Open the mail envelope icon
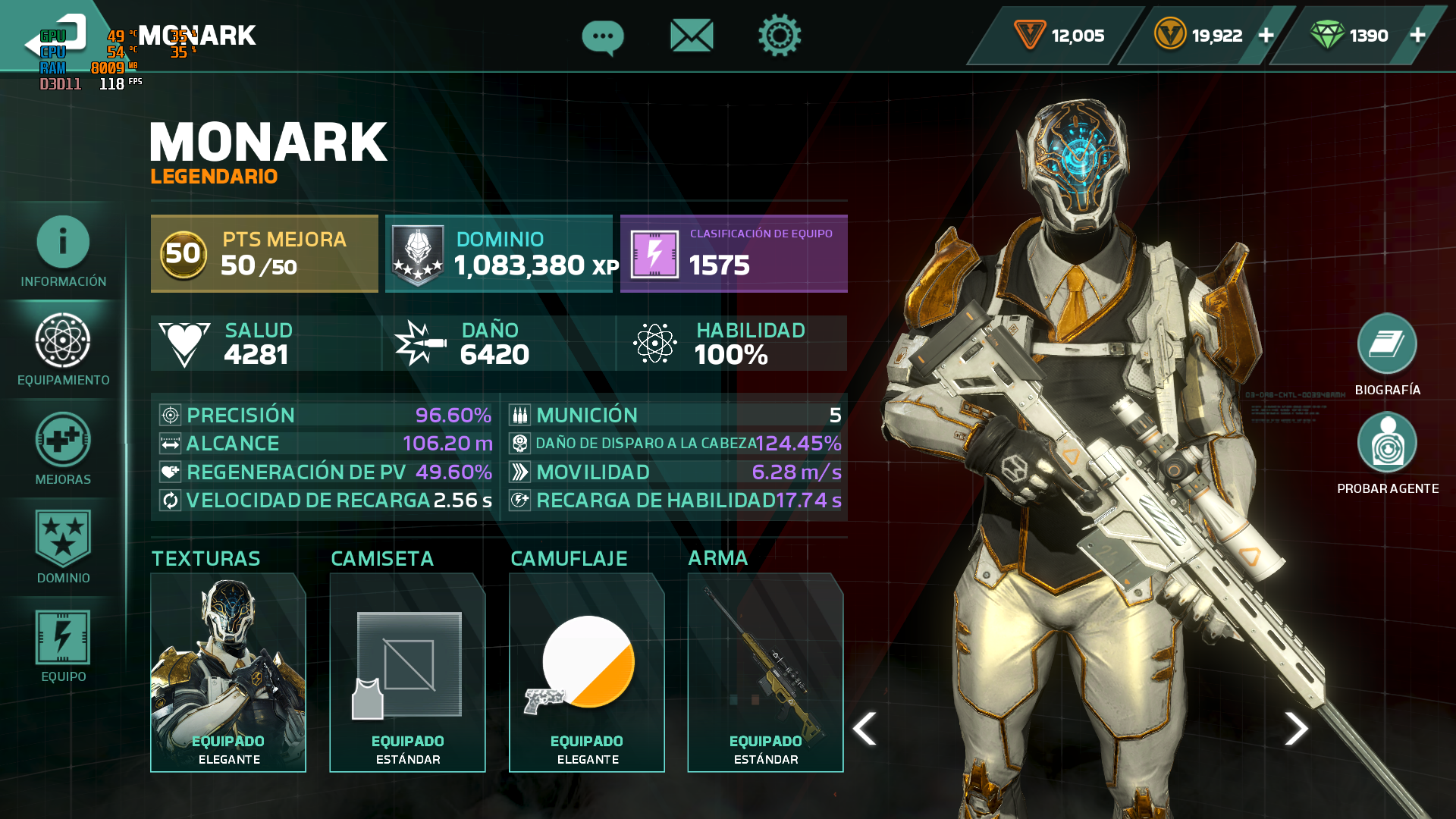 pos(692,36)
